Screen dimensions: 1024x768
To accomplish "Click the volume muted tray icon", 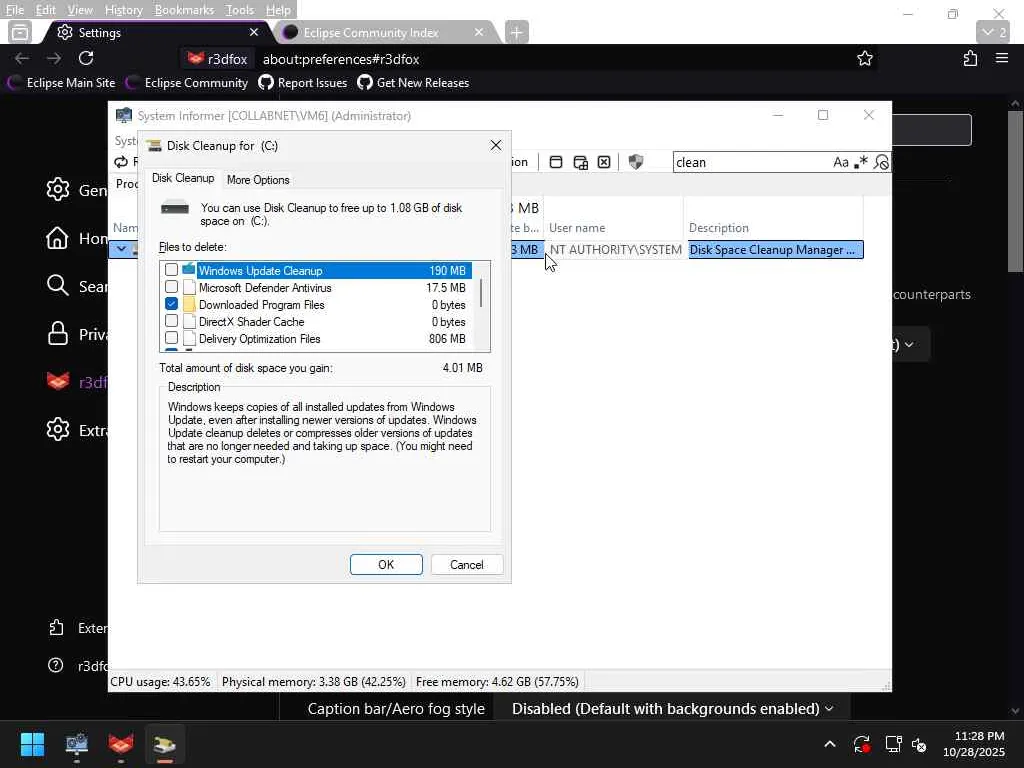I will 919,744.
